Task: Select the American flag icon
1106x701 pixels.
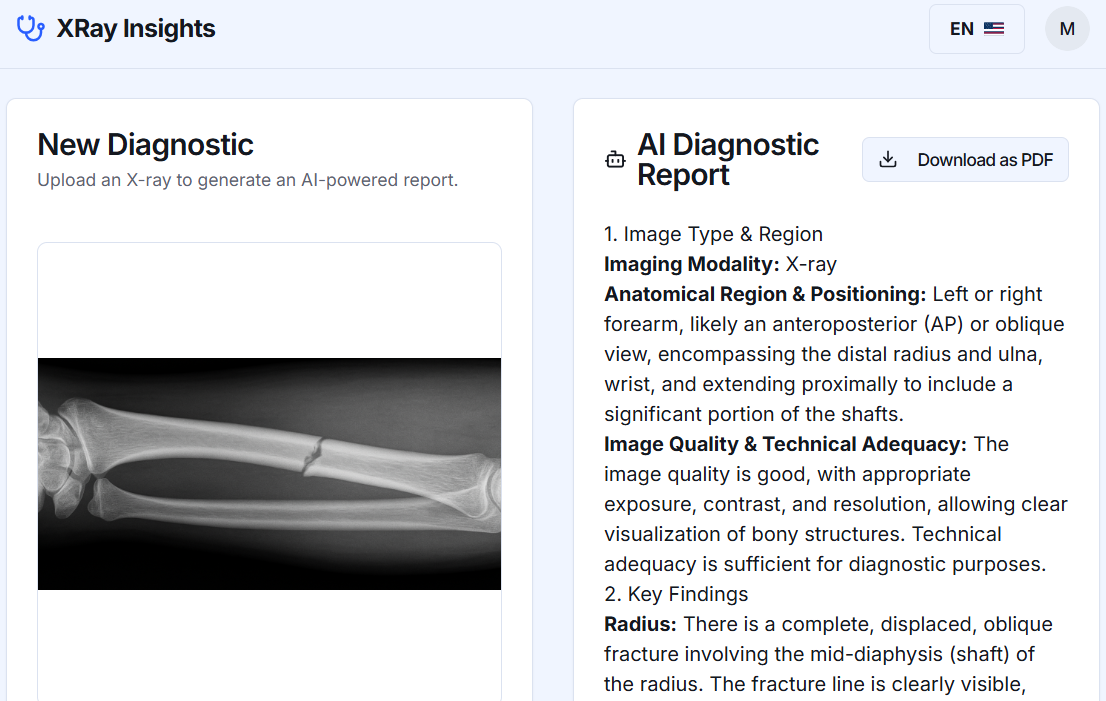Action: tap(994, 29)
